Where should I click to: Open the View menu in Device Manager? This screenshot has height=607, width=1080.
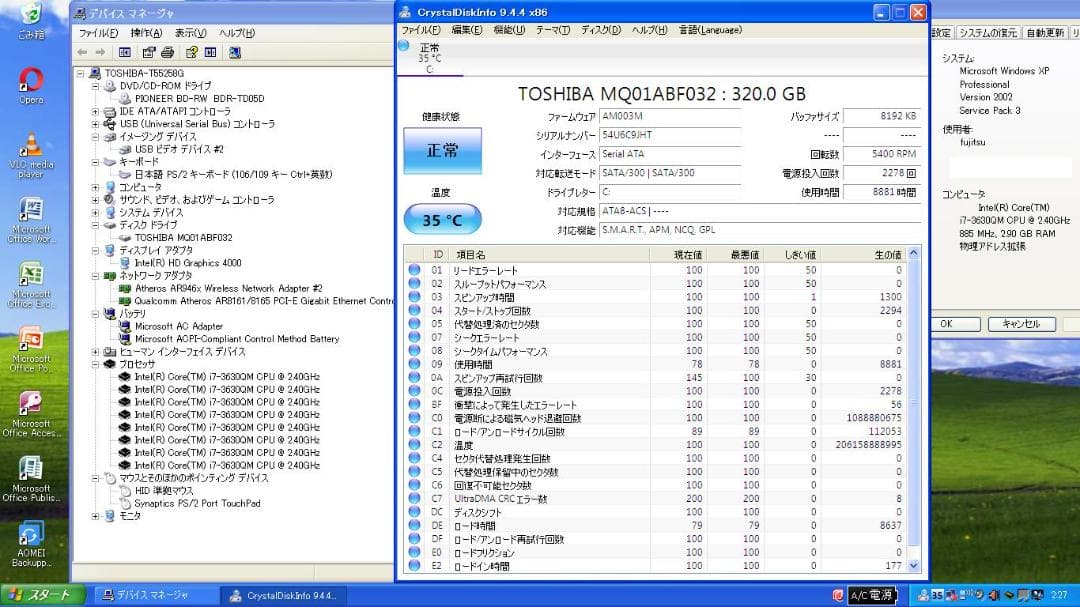190,33
